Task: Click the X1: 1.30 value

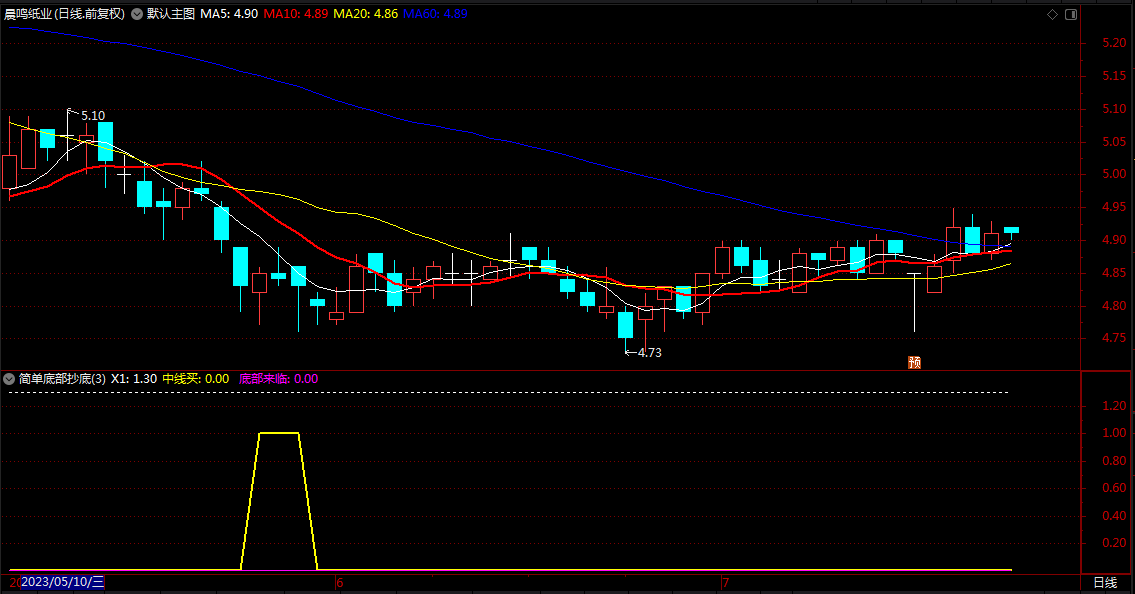Action: (x=134, y=378)
